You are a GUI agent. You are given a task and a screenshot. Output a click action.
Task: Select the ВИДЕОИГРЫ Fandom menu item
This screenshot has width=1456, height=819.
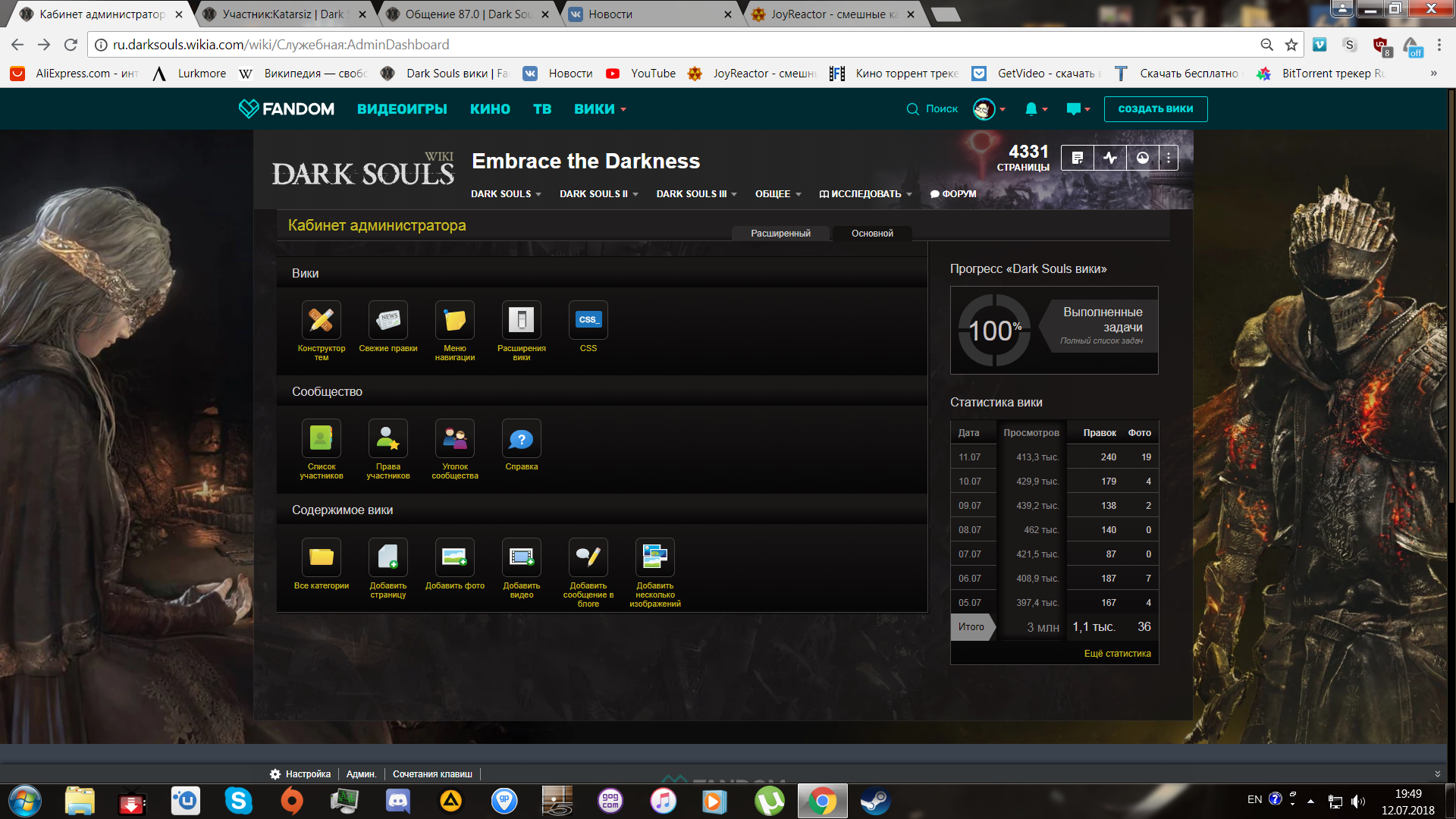click(402, 109)
